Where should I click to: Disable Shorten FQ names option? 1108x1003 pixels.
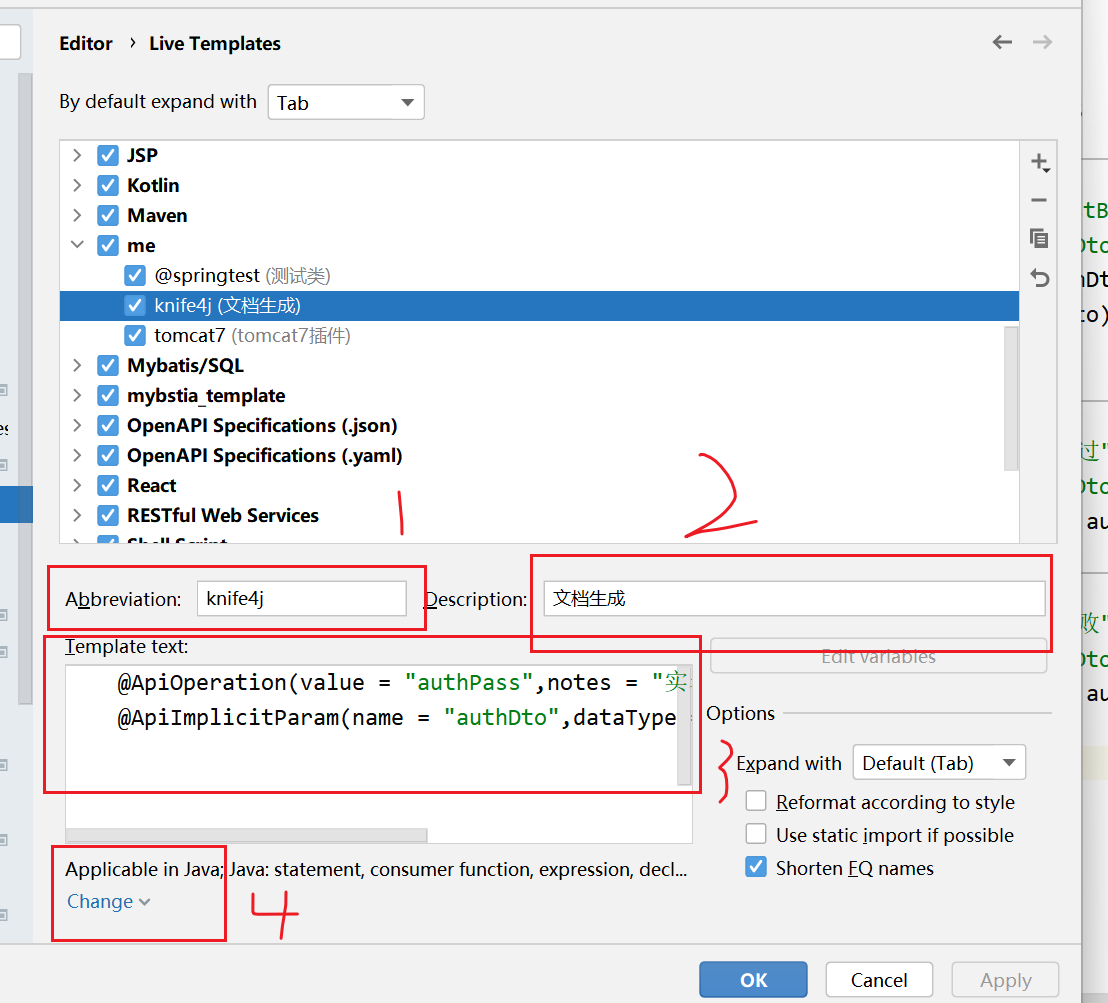pyautogui.click(x=756, y=867)
